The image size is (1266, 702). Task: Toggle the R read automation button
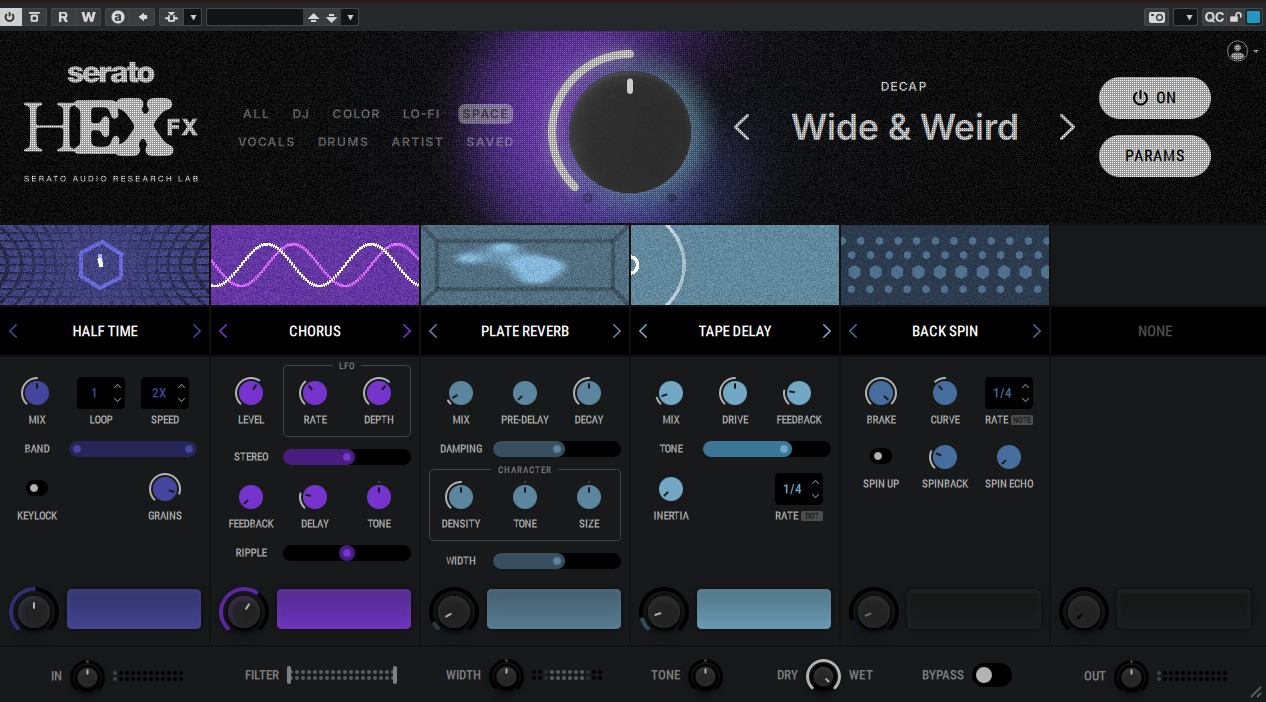[x=63, y=17]
